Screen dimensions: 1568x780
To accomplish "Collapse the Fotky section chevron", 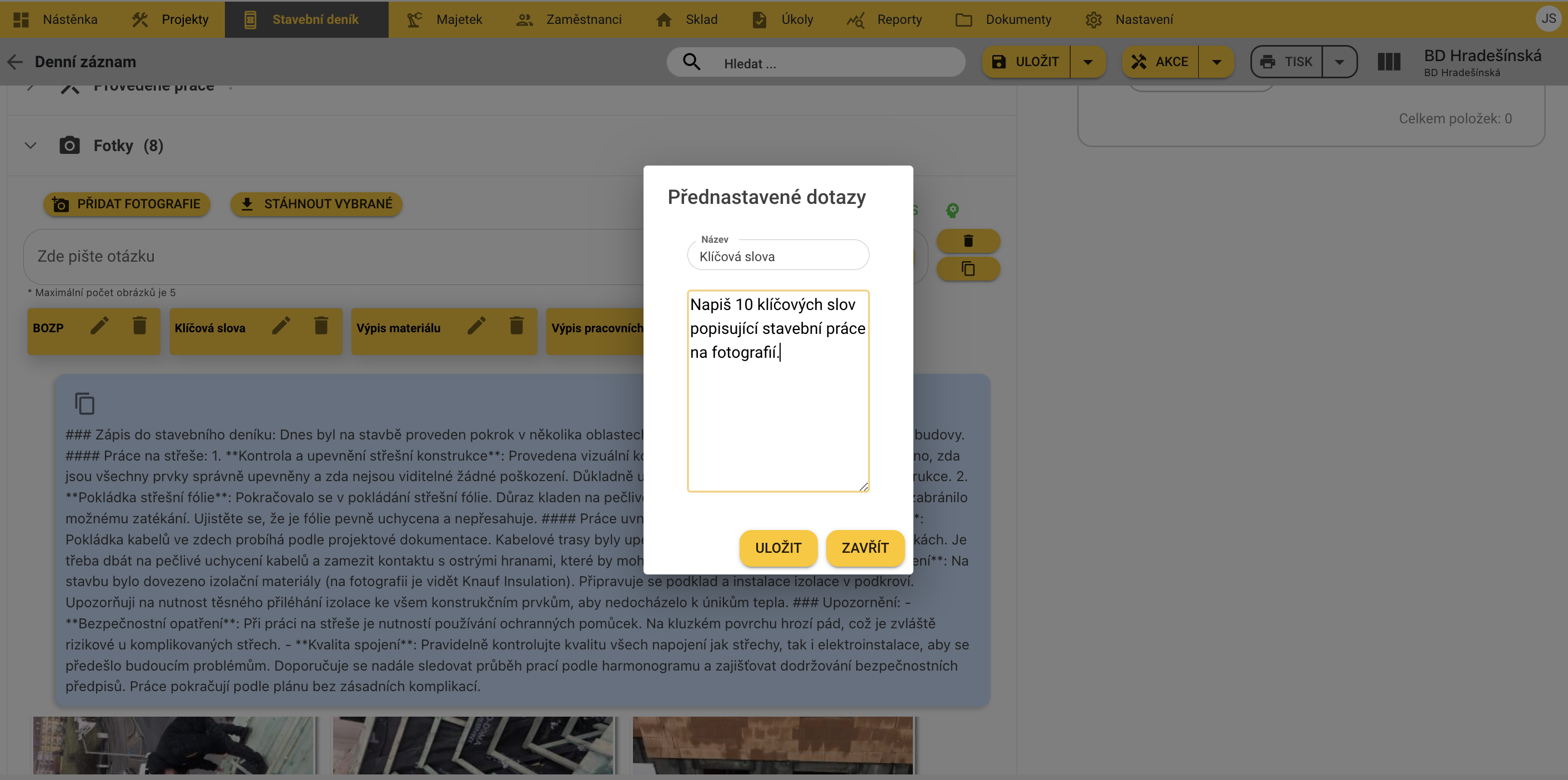I will point(31,146).
